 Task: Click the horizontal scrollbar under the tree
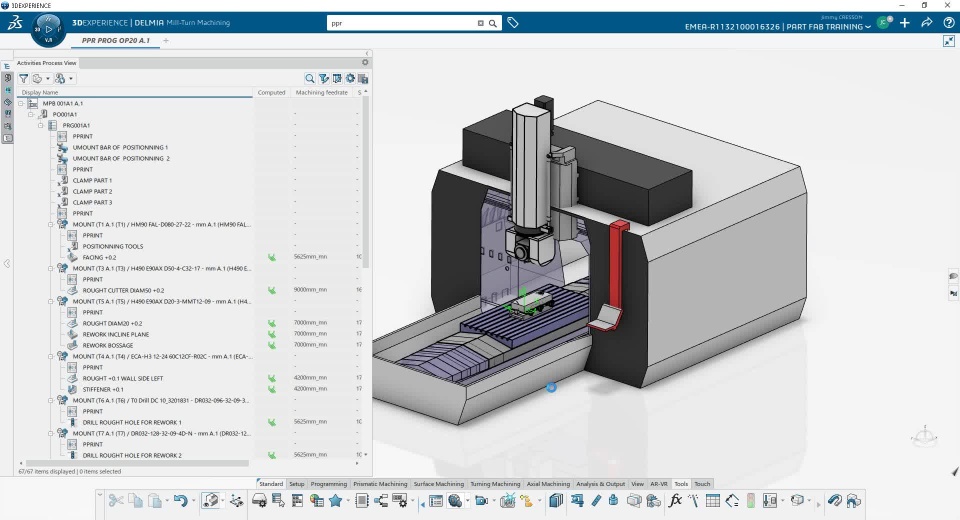(x=137, y=463)
